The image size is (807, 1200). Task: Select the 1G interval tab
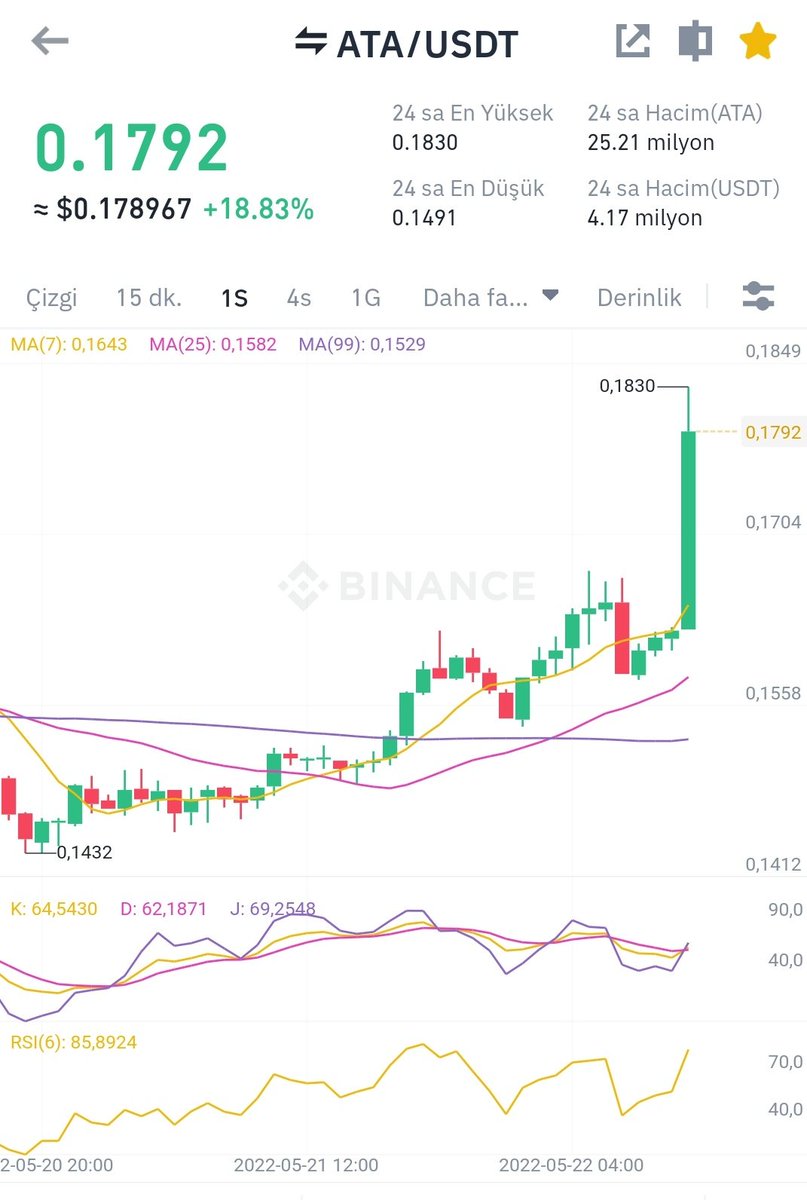tap(366, 297)
